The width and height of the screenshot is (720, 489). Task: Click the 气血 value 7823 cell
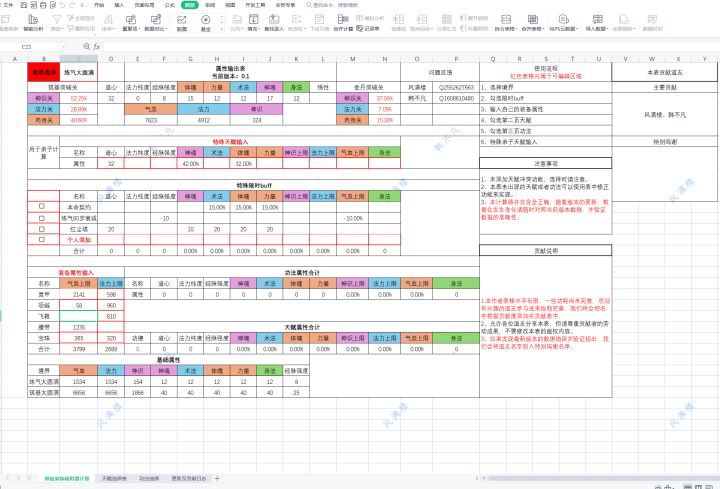(x=151, y=120)
